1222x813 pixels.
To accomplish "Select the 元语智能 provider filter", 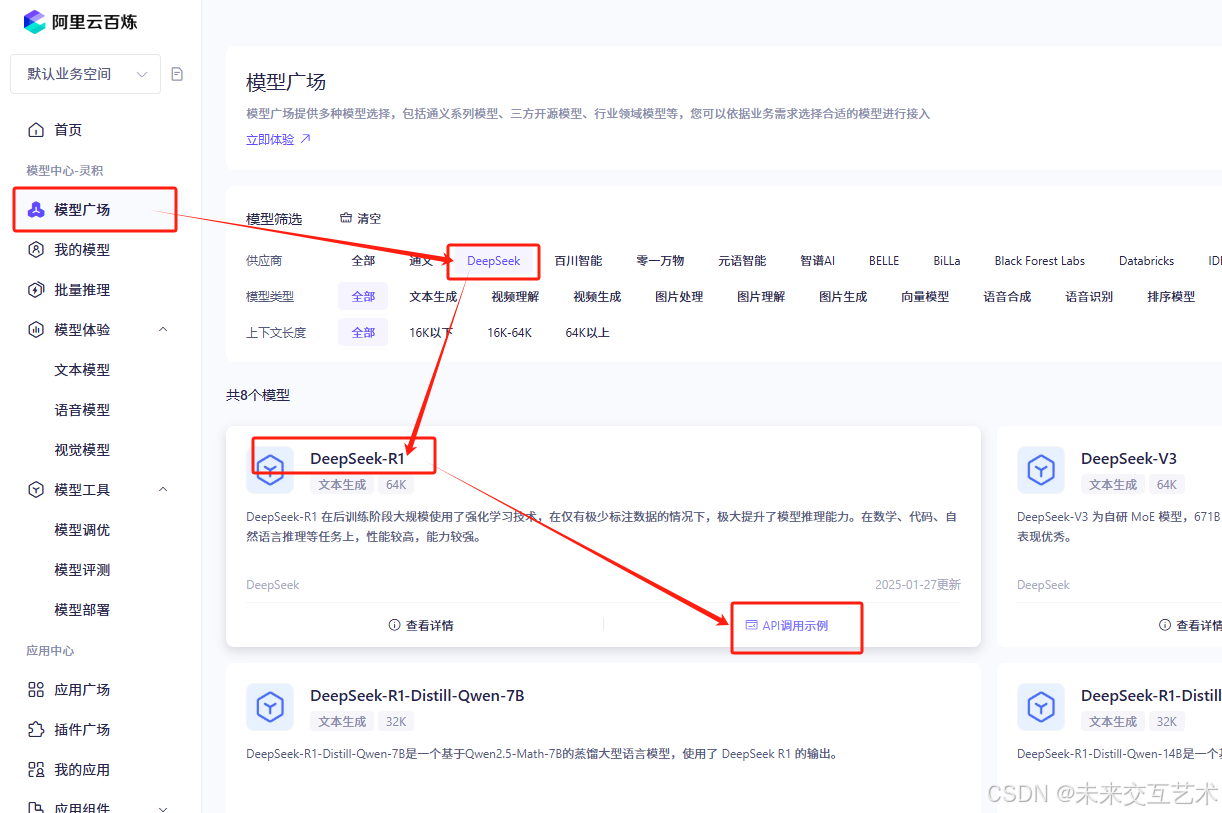I will (x=742, y=261).
